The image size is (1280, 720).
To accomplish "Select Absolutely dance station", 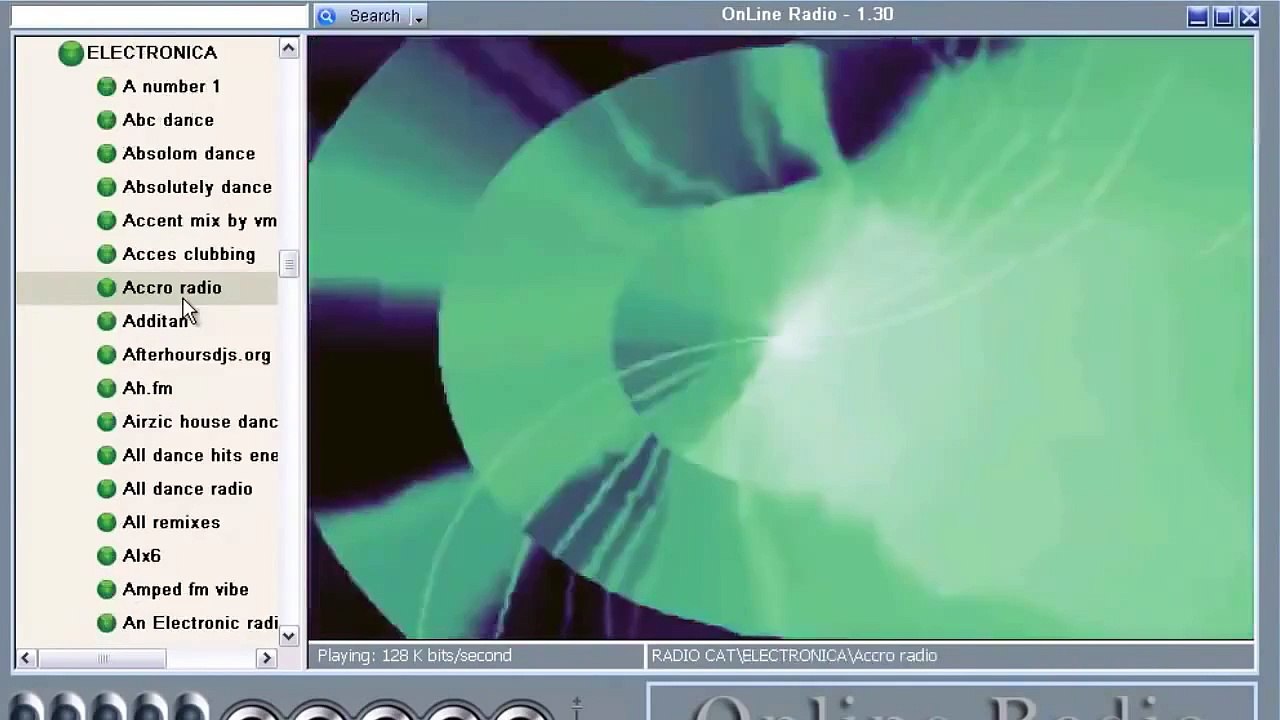I will 197,187.
